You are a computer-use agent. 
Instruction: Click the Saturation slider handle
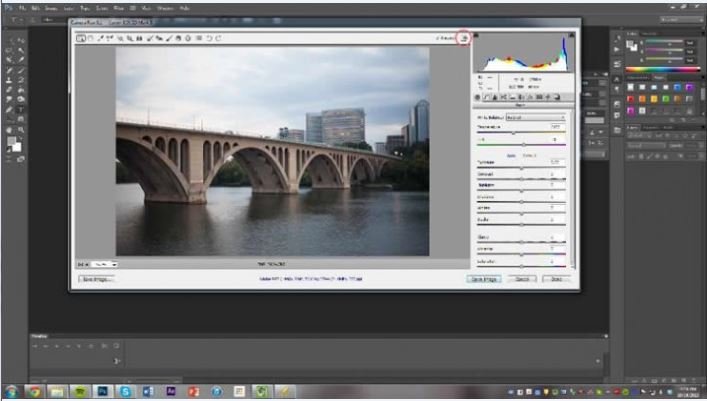pyautogui.click(x=522, y=266)
